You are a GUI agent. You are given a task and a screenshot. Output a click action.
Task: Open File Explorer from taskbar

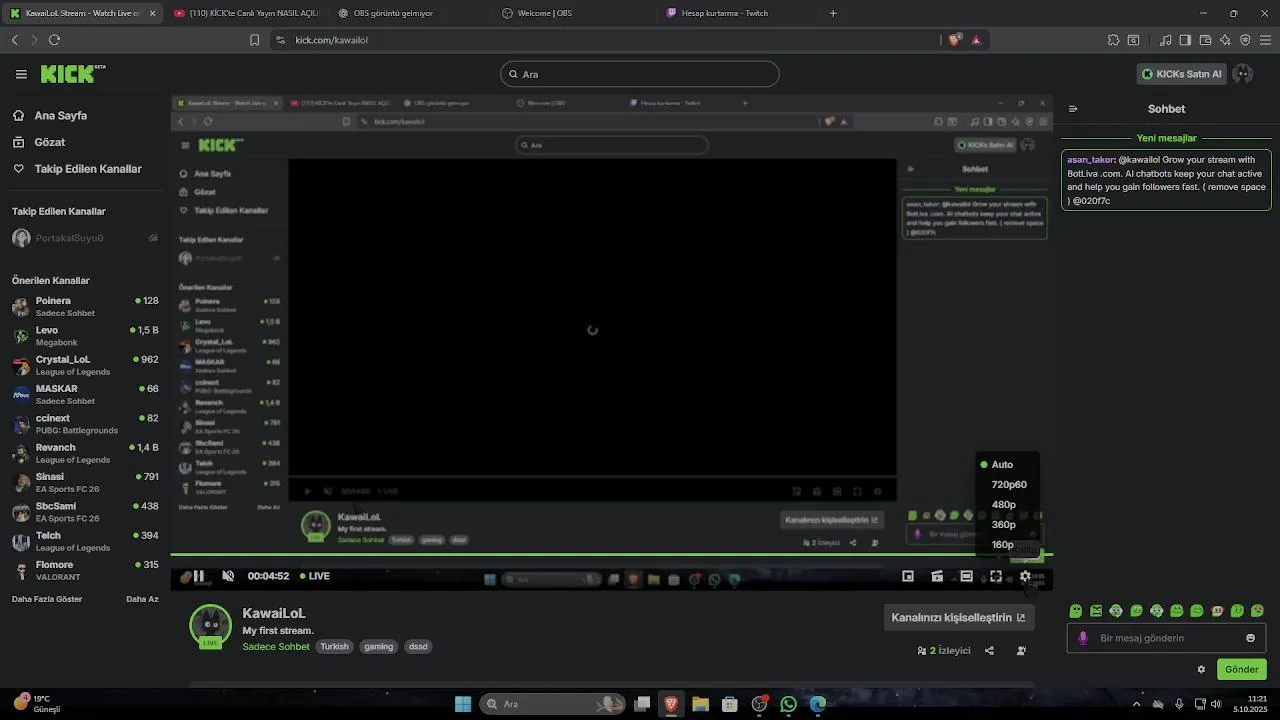pyautogui.click(x=700, y=704)
